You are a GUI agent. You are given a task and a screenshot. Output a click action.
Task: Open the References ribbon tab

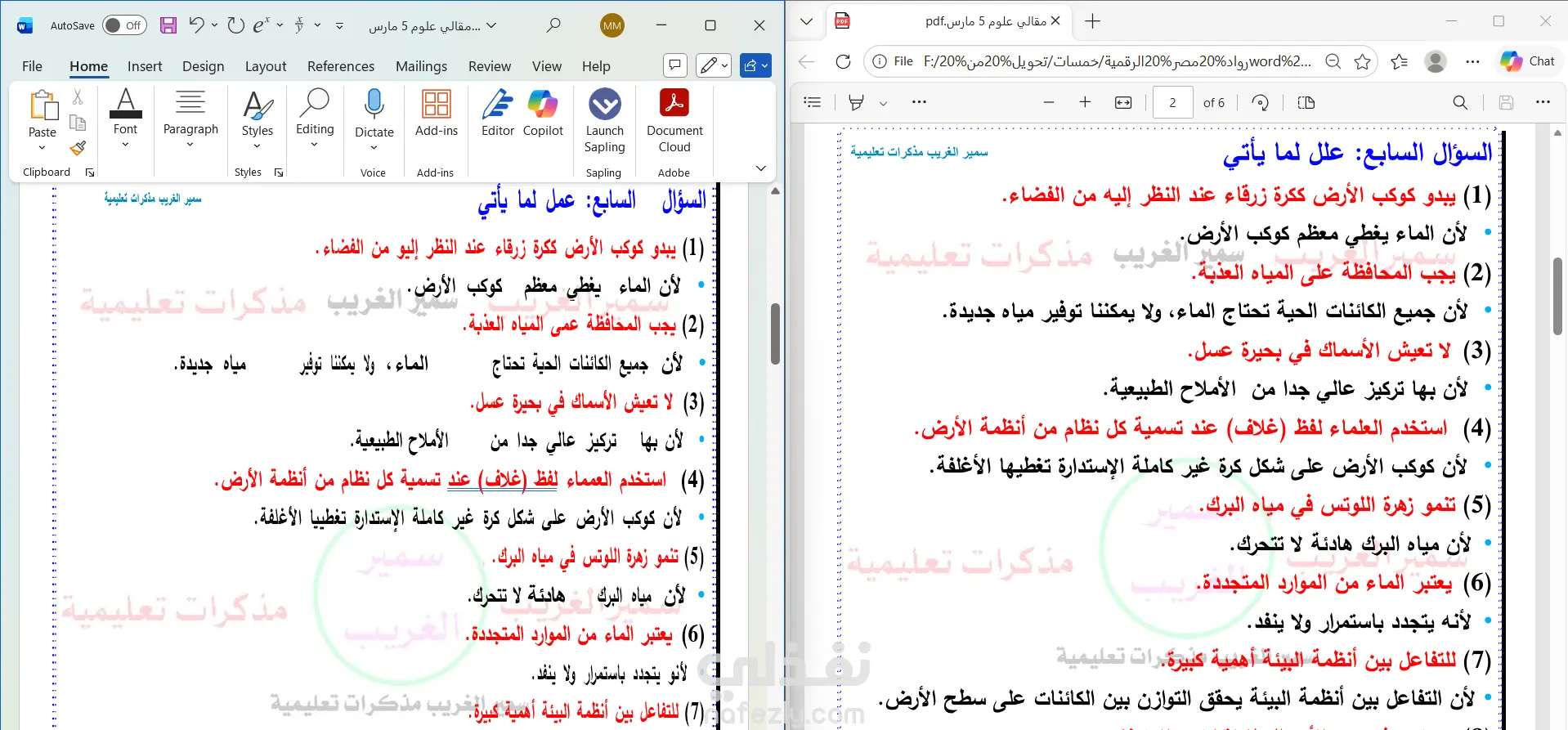tap(341, 66)
